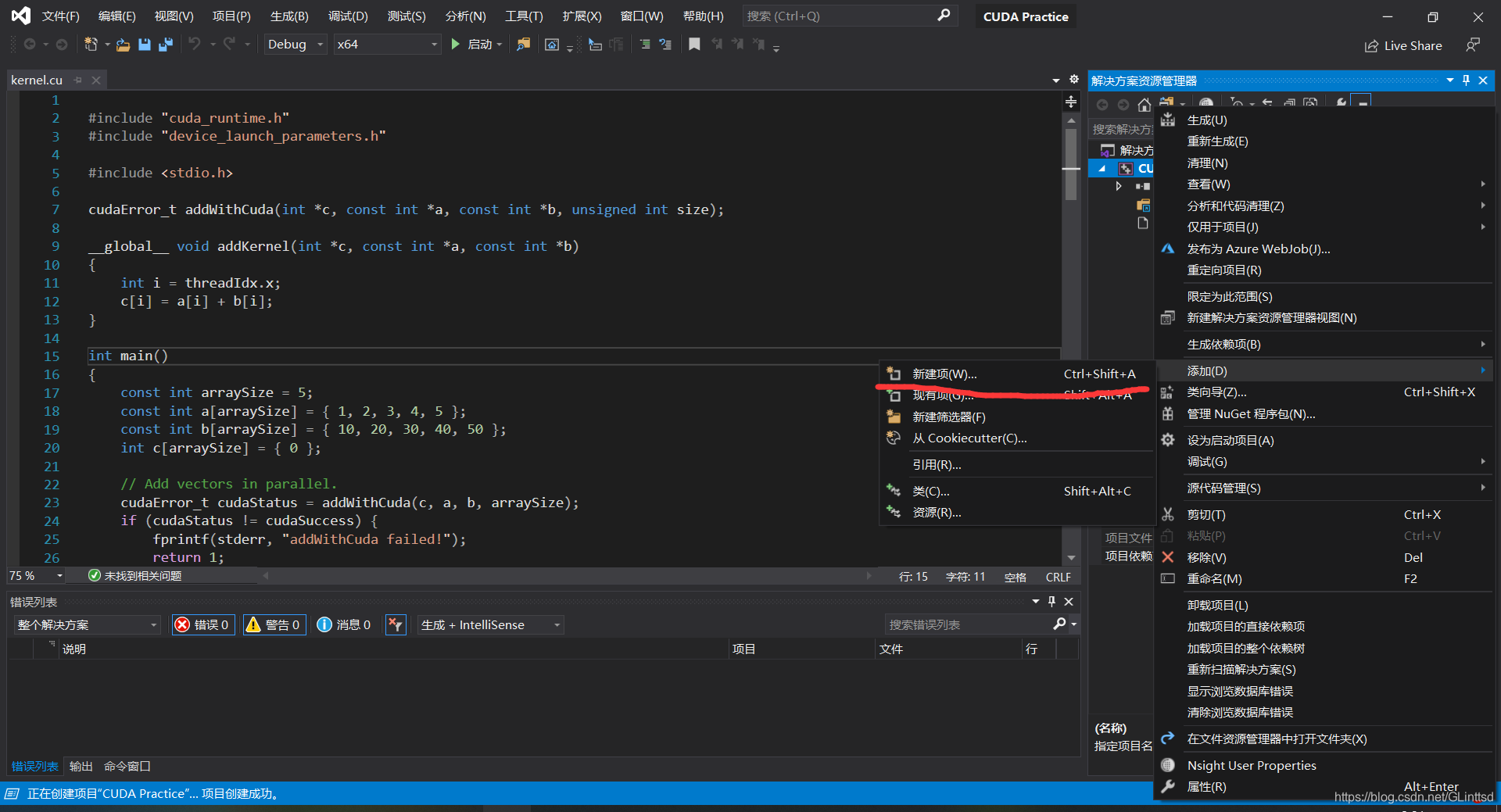Open the Find in Files icon

click(x=523, y=45)
